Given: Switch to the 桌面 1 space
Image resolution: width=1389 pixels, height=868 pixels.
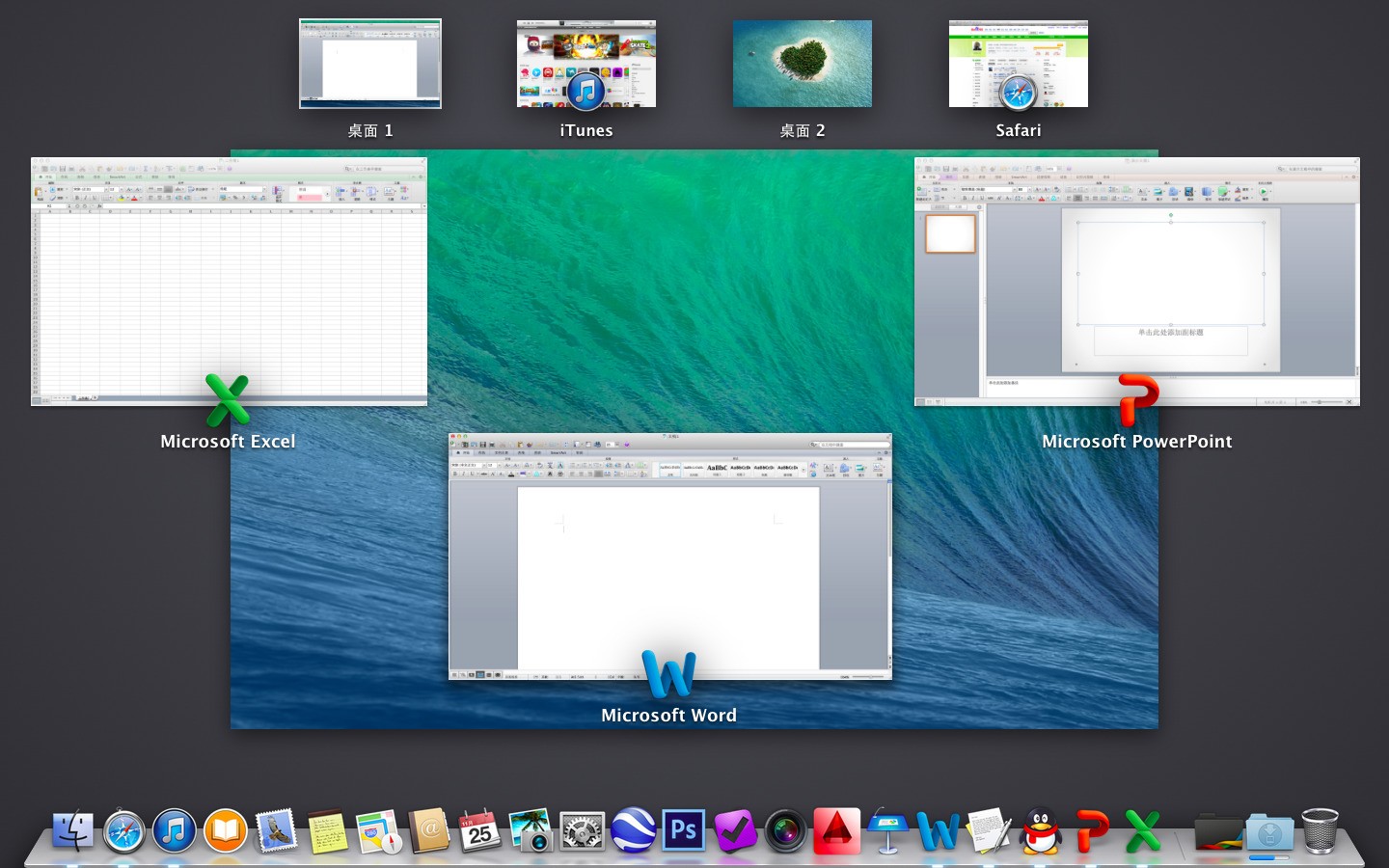Looking at the screenshot, I should pyautogui.click(x=370, y=64).
